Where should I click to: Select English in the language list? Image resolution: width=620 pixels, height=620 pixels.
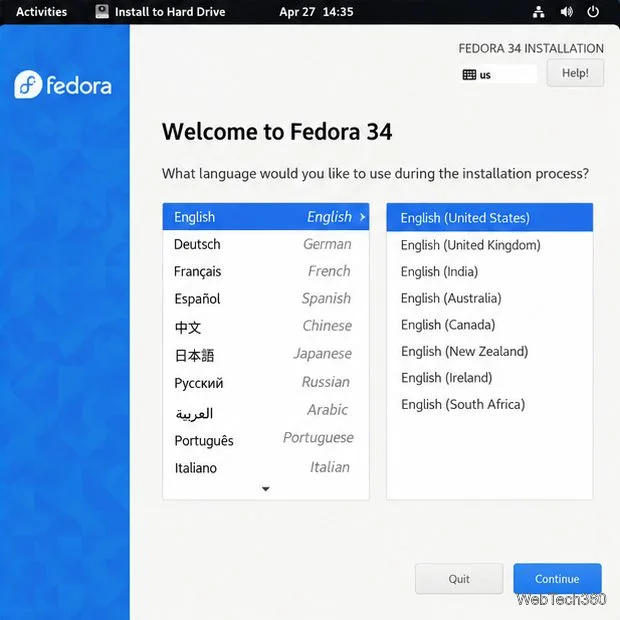pyautogui.click(x=266, y=217)
